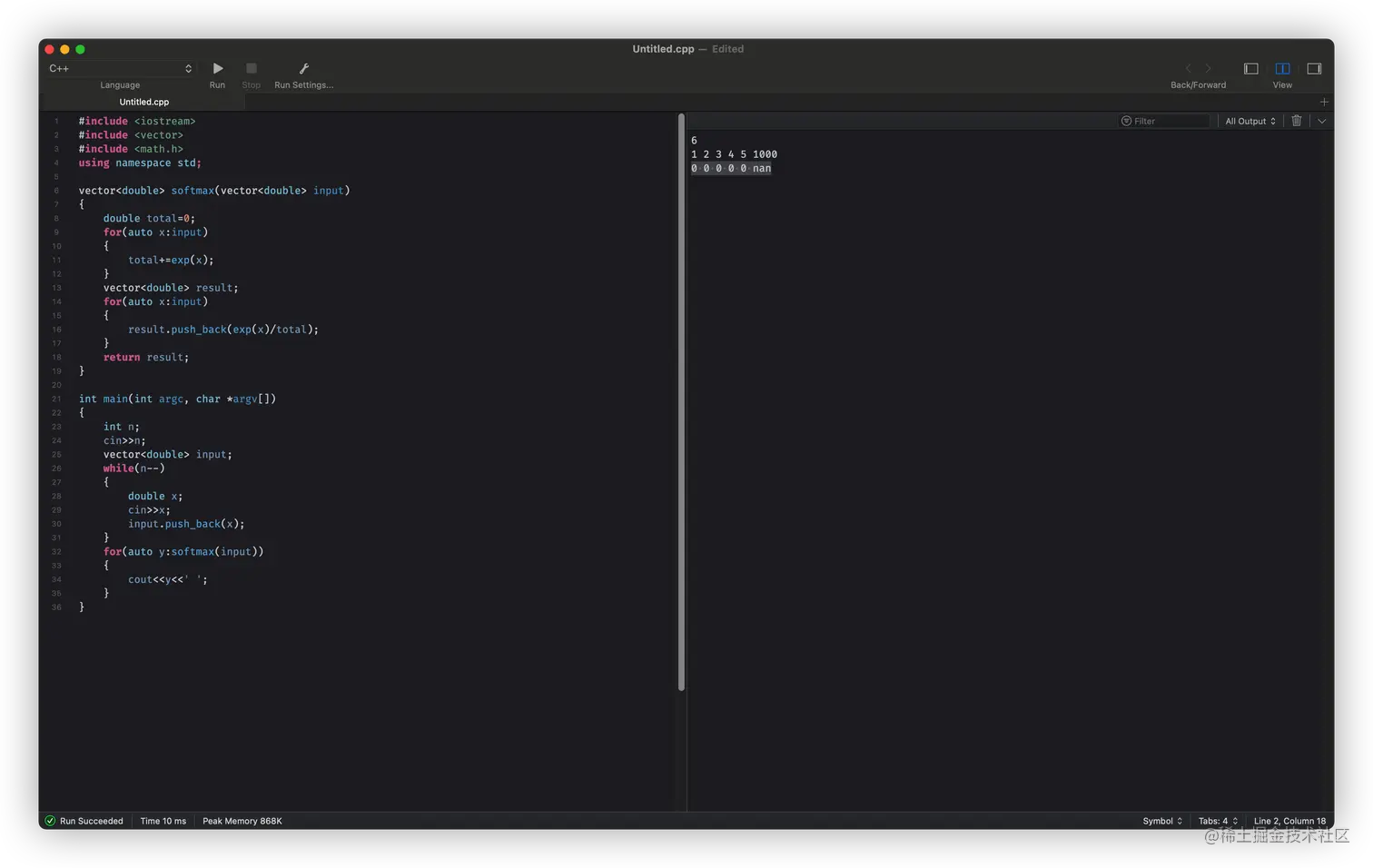
Task: Show editor-only view layout
Action: [x=1250, y=68]
